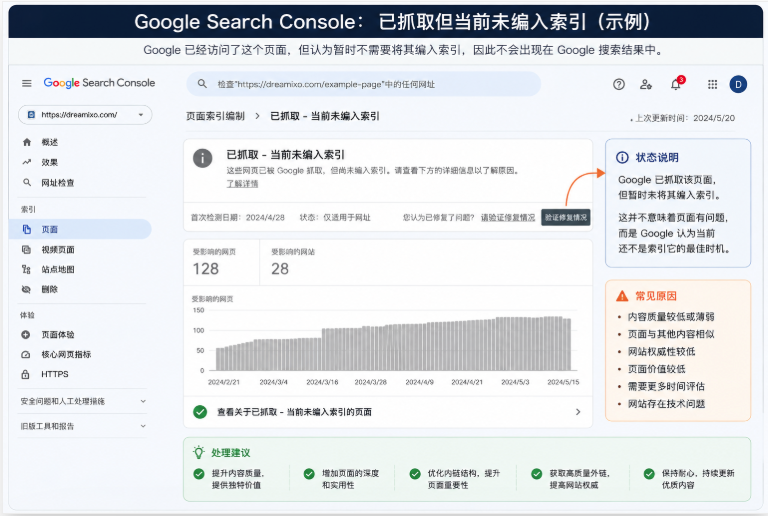768x516 pixels.
Task: Click 网站存在技术问题 reason
Action: point(667,404)
